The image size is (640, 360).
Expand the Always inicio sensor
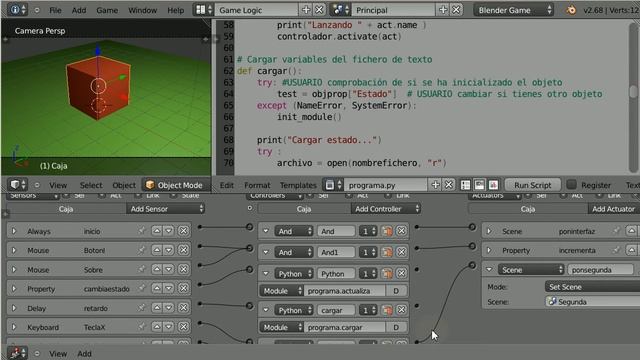(x=14, y=231)
